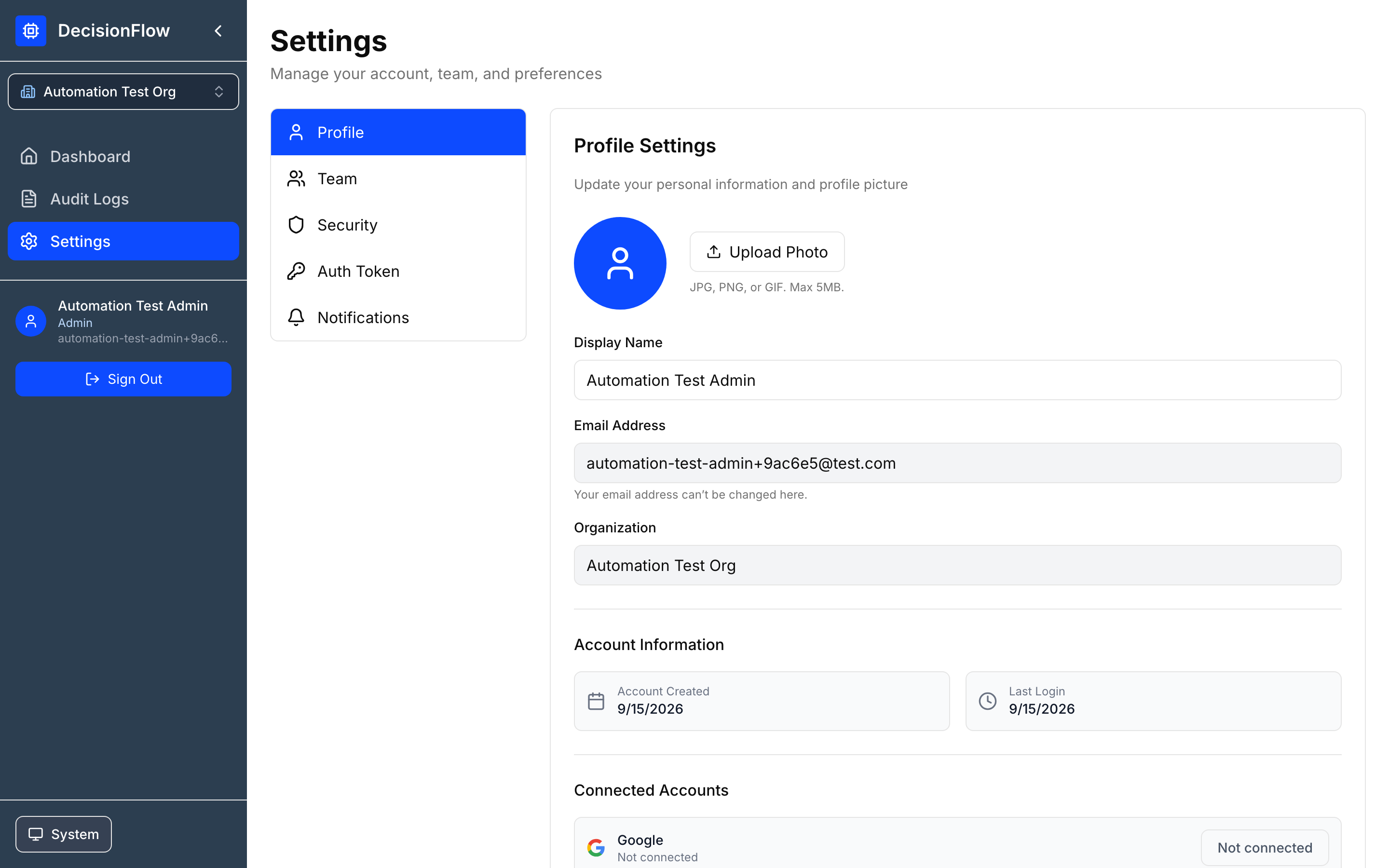Viewport: 1389px width, 868px height.
Task: Click the Audit Logs document icon
Action: click(29, 199)
